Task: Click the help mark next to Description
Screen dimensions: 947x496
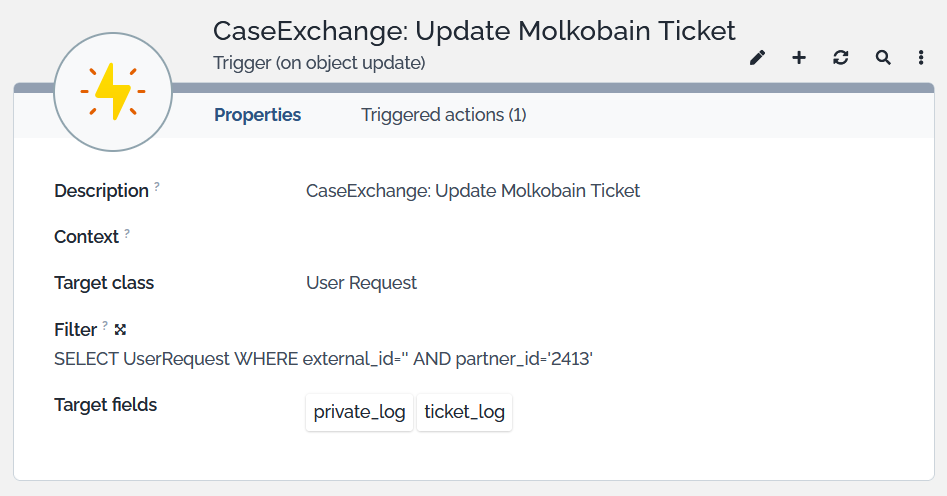Action: point(157,187)
